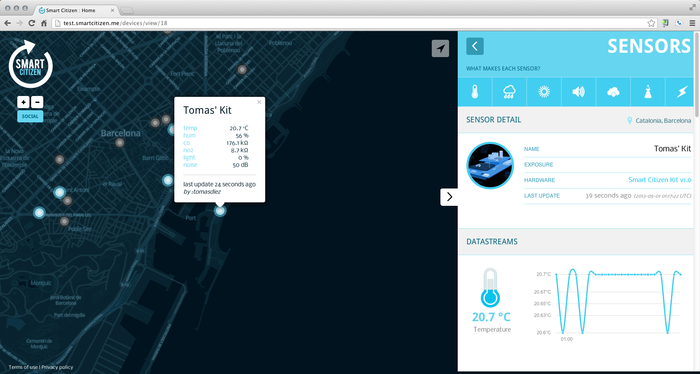The width and height of the screenshot is (700, 374).
Task: Toggle the SOCIAL map layer button
Action: point(30,116)
